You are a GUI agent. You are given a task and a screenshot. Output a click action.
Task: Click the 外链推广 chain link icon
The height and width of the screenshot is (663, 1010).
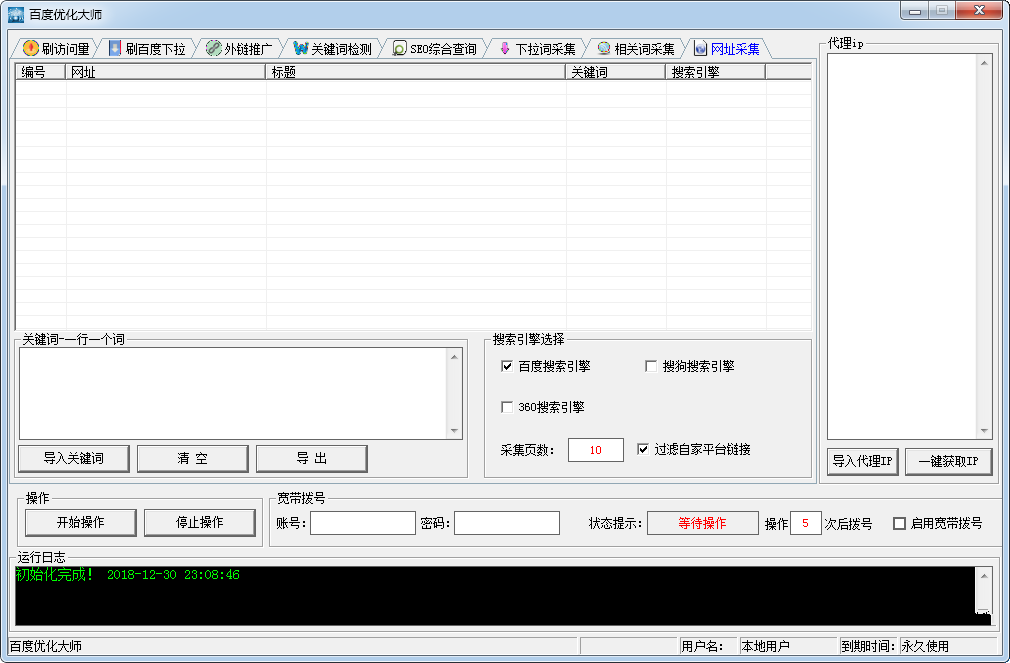click(x=213, y=48)
